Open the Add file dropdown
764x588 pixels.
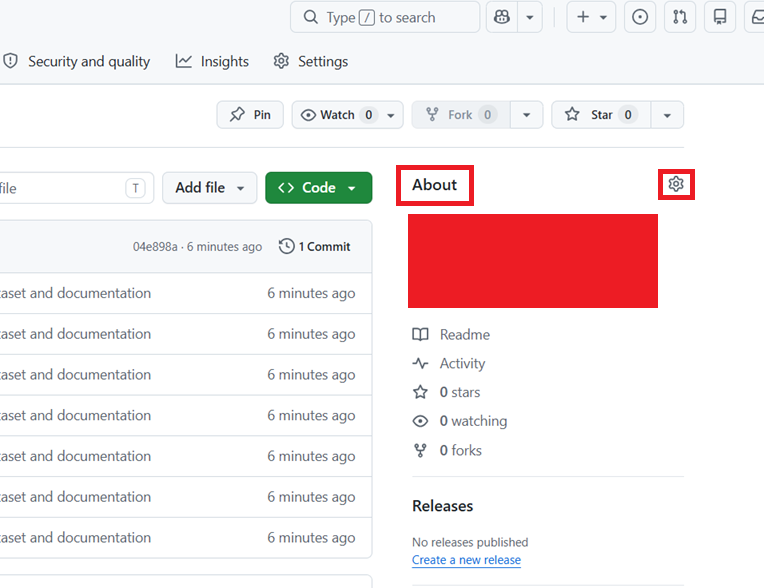[x=210, y=188]
